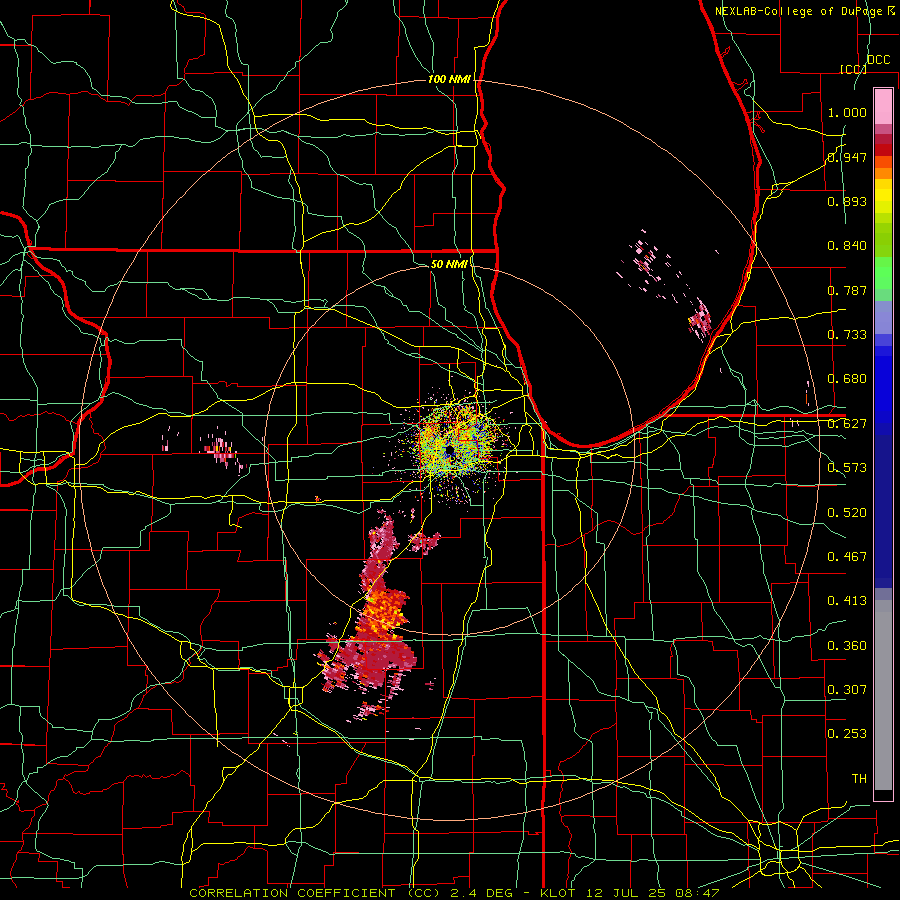The width and height of the screenshot is (900, 900).
Task: Select the 0.733 scale value
Action: pos(847,335)
